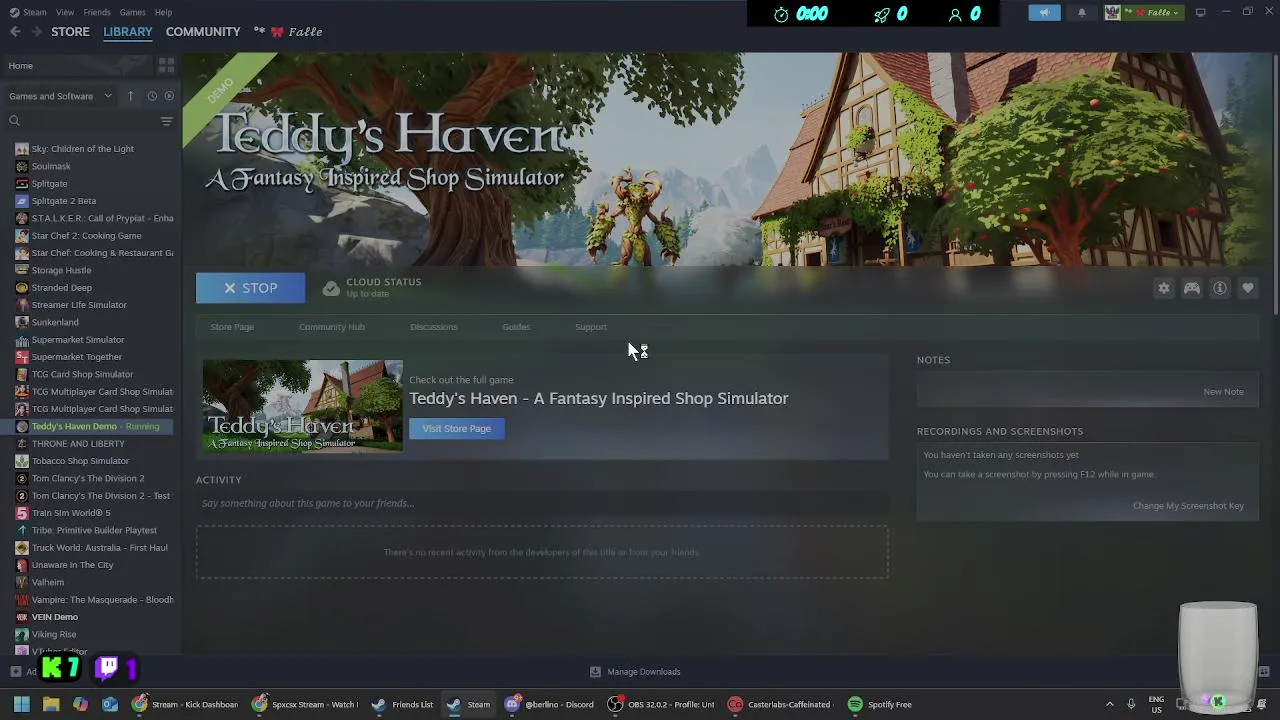Open the Store Page link
Viewport: 1280px width, 720px height.
click(x=232, y=327)
